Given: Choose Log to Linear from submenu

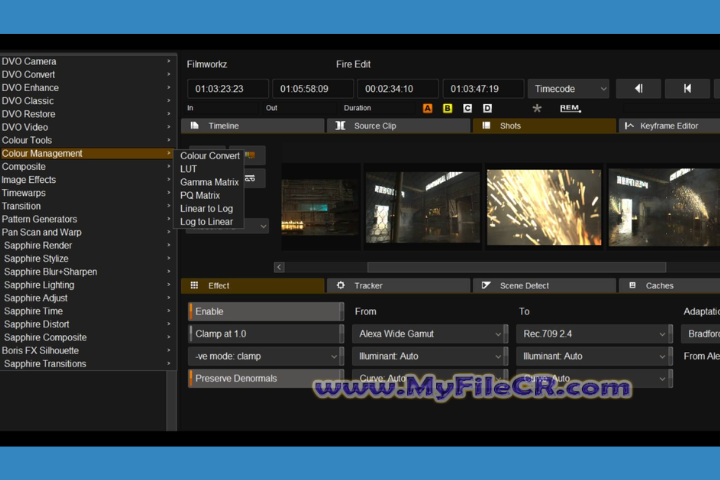Looking at the screenshot, I should pyautogui.click(x=206, y=222).
